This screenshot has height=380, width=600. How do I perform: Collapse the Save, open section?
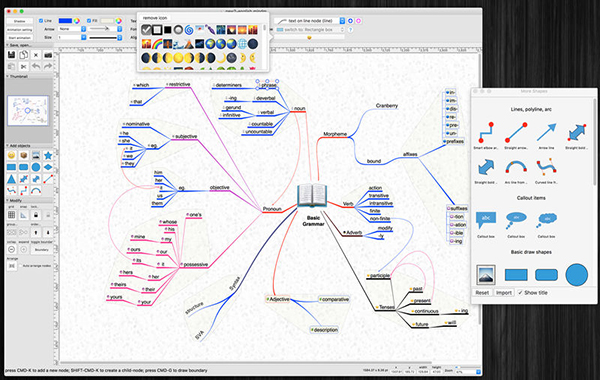point(8,45)
